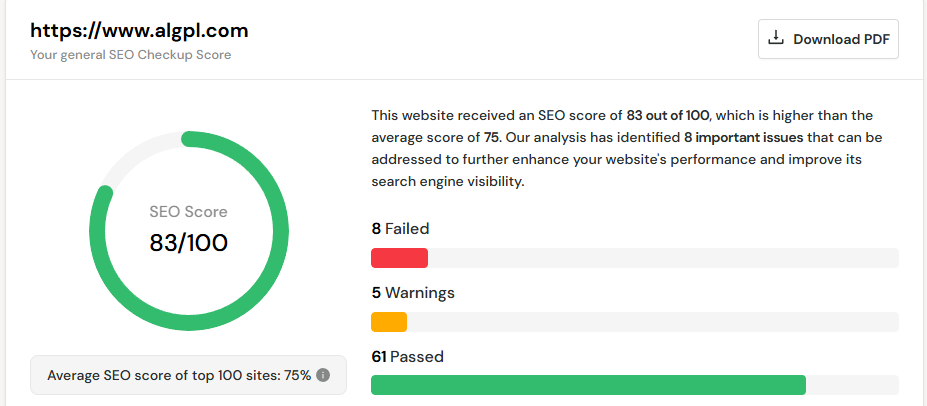Click 'Your general SEO Checkup Score' subtitle
This screenshot has height=406, width=927.
coord(131,55)
